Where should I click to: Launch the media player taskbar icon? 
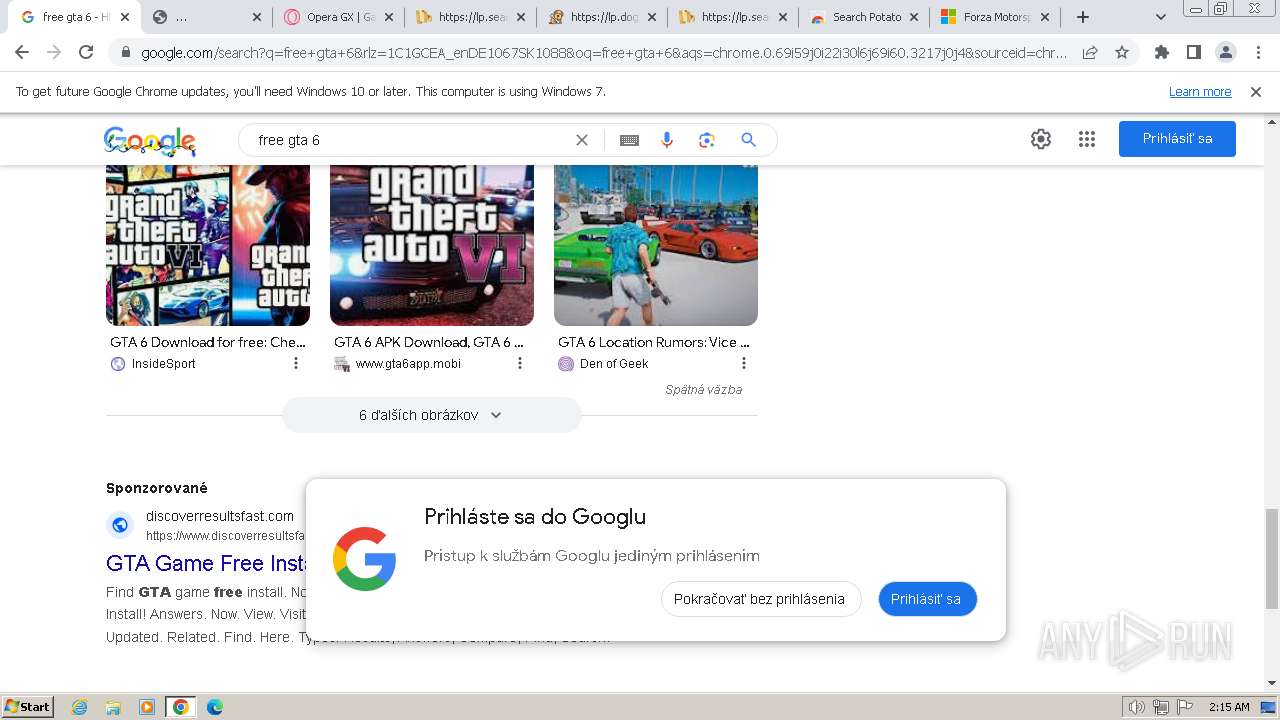pyautogui.click(x=147, y=707)
